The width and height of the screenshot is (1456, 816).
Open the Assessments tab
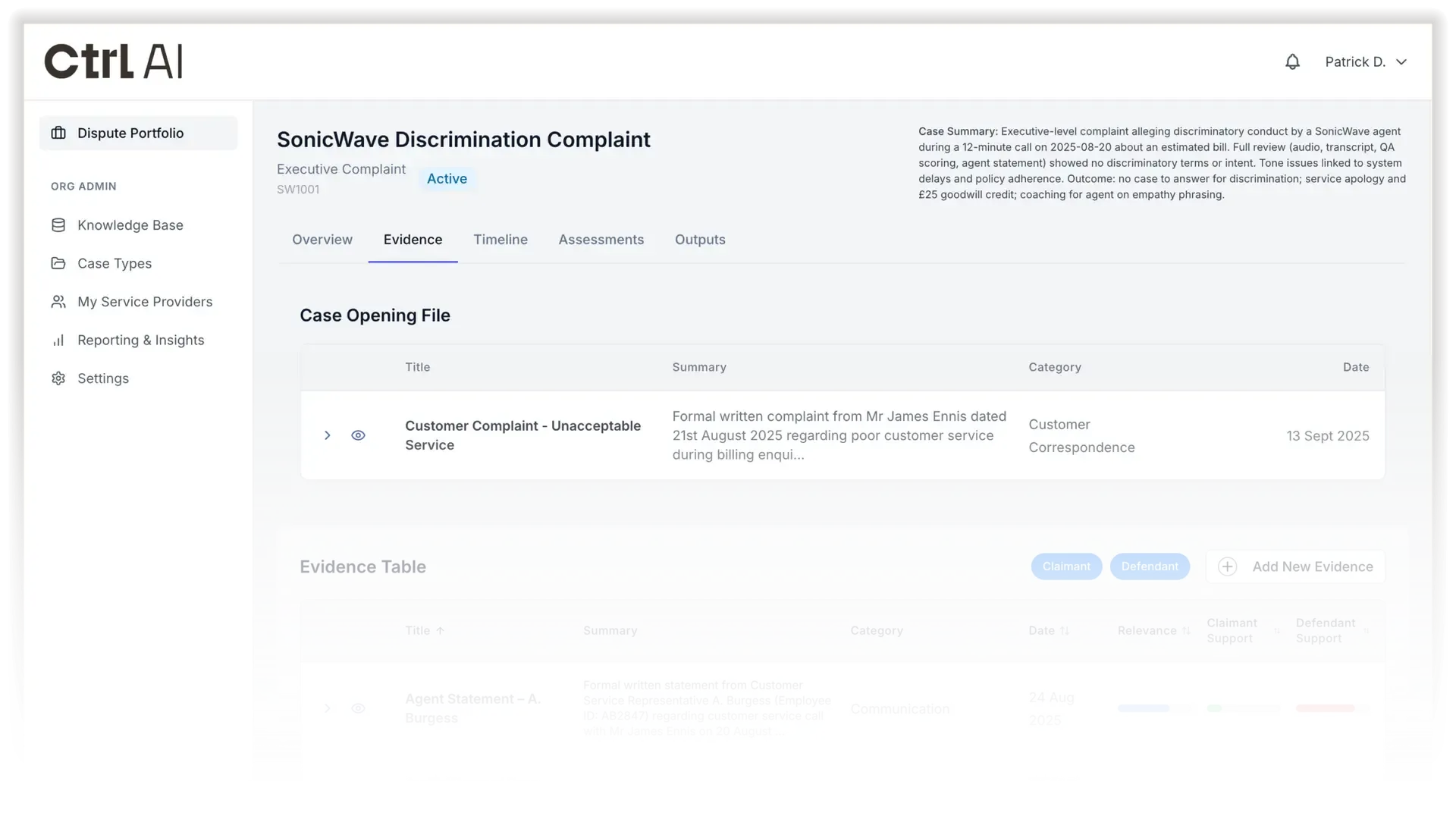click(601, 240)
